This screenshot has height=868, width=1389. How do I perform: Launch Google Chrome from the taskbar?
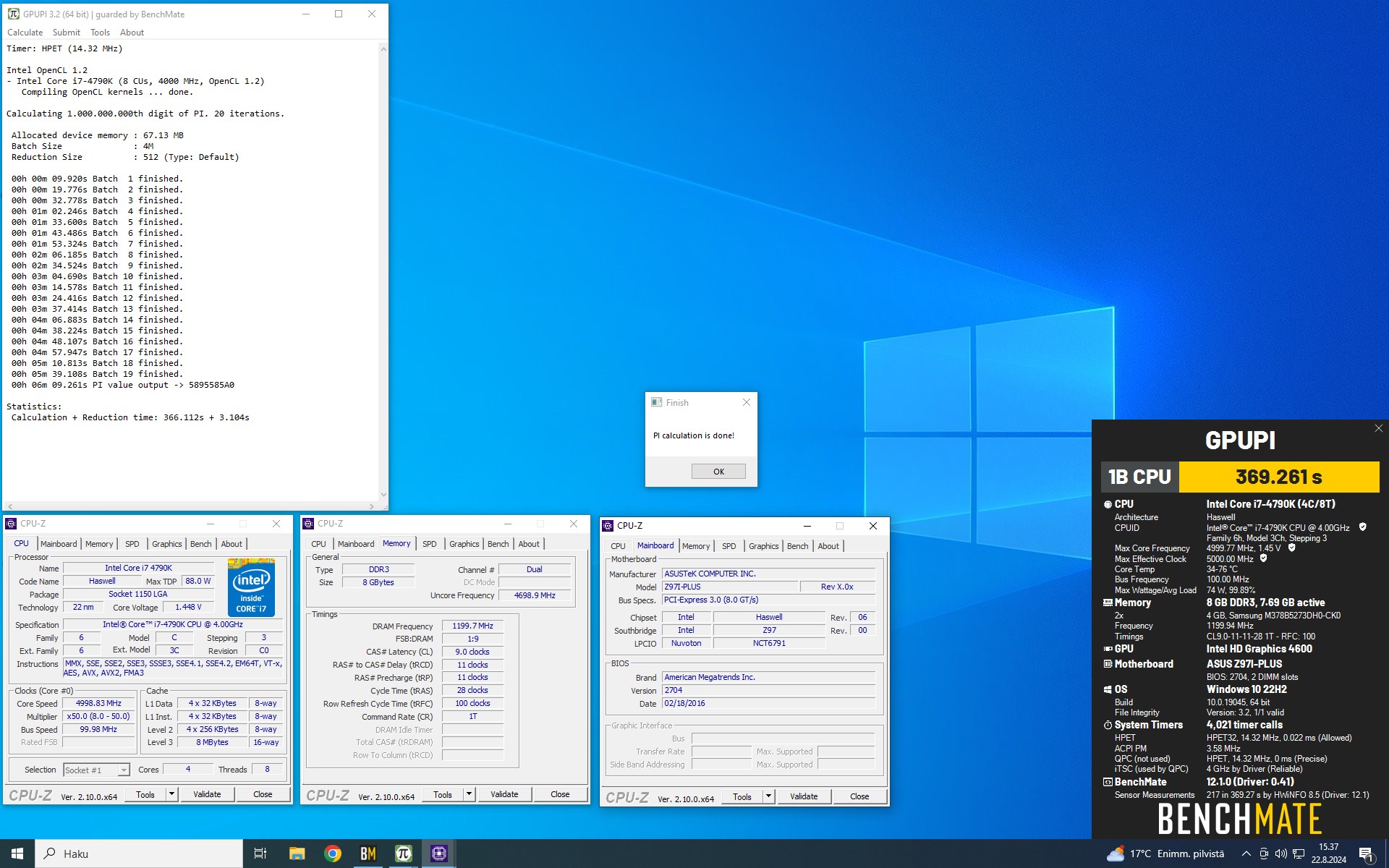click(x=332, y=854)
